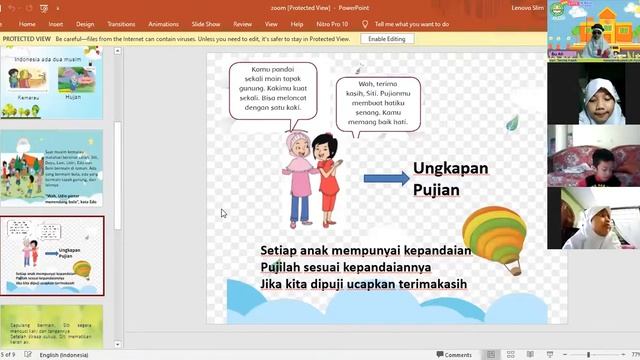Open the View ribbon tab
The image size is (640, 360).
point(271,24)
